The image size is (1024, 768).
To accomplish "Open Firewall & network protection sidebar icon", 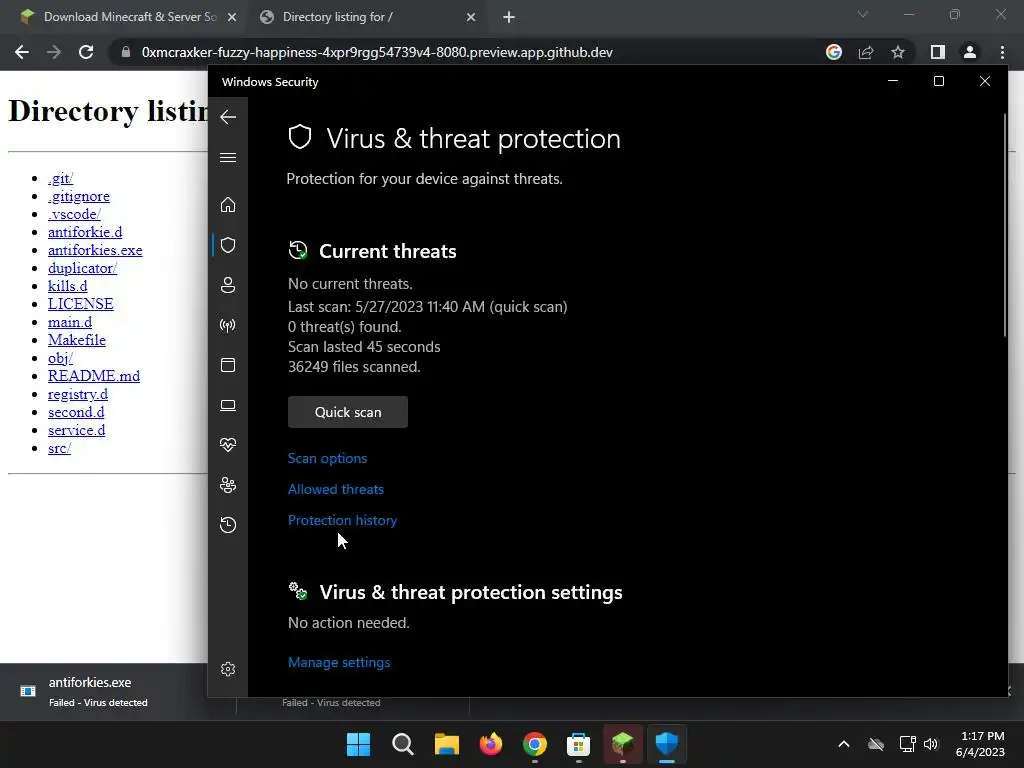I will click(x=228, y=325).
